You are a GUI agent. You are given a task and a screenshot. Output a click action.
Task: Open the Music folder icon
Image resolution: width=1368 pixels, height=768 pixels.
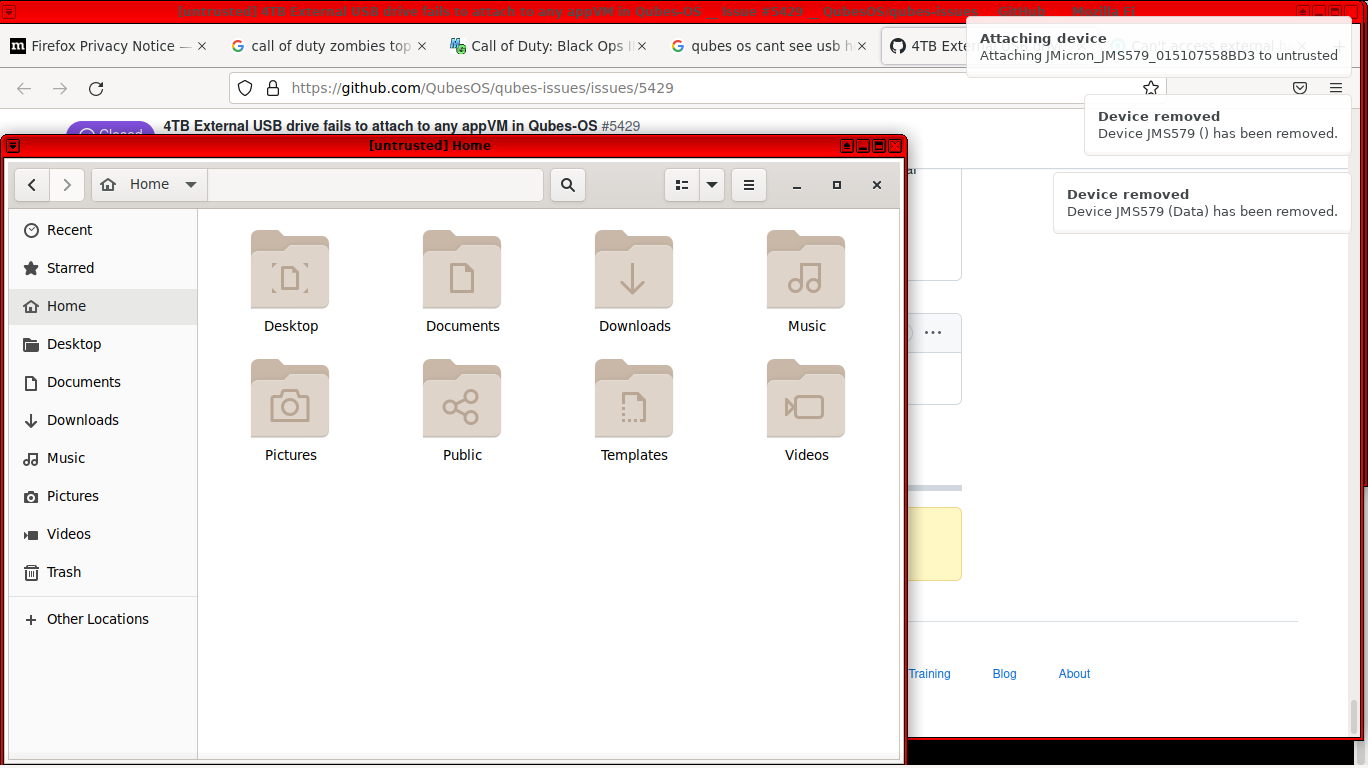pos(806,270)
